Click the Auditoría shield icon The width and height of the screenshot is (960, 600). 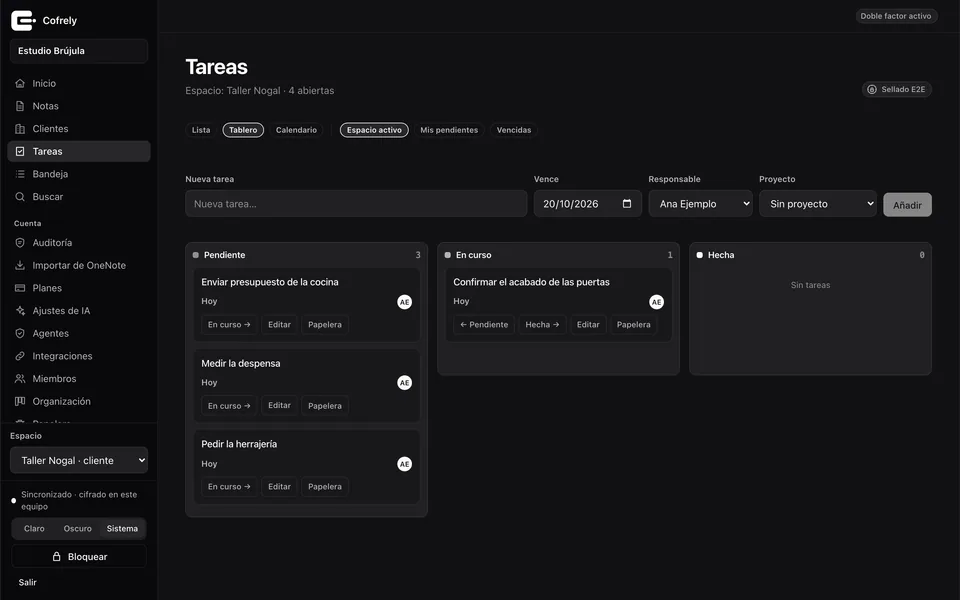pos(20,242)
